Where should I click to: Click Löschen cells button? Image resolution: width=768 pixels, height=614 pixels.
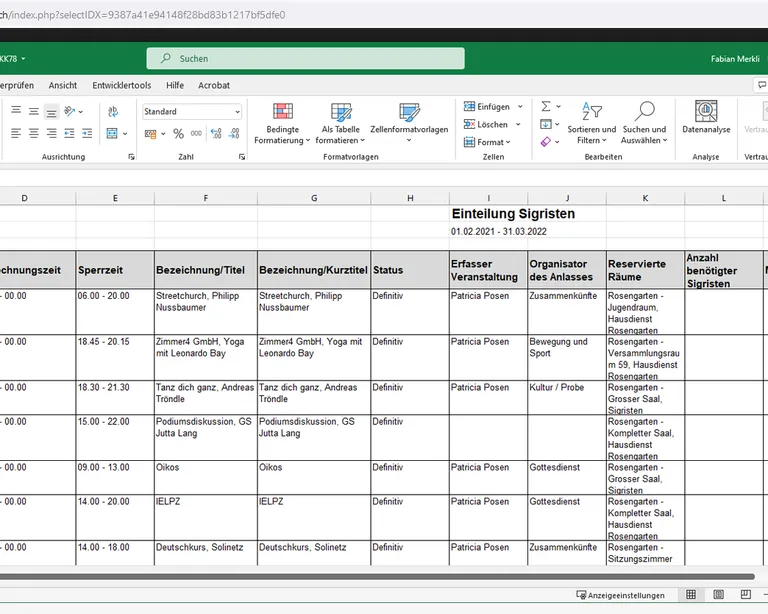click(486, 124)
